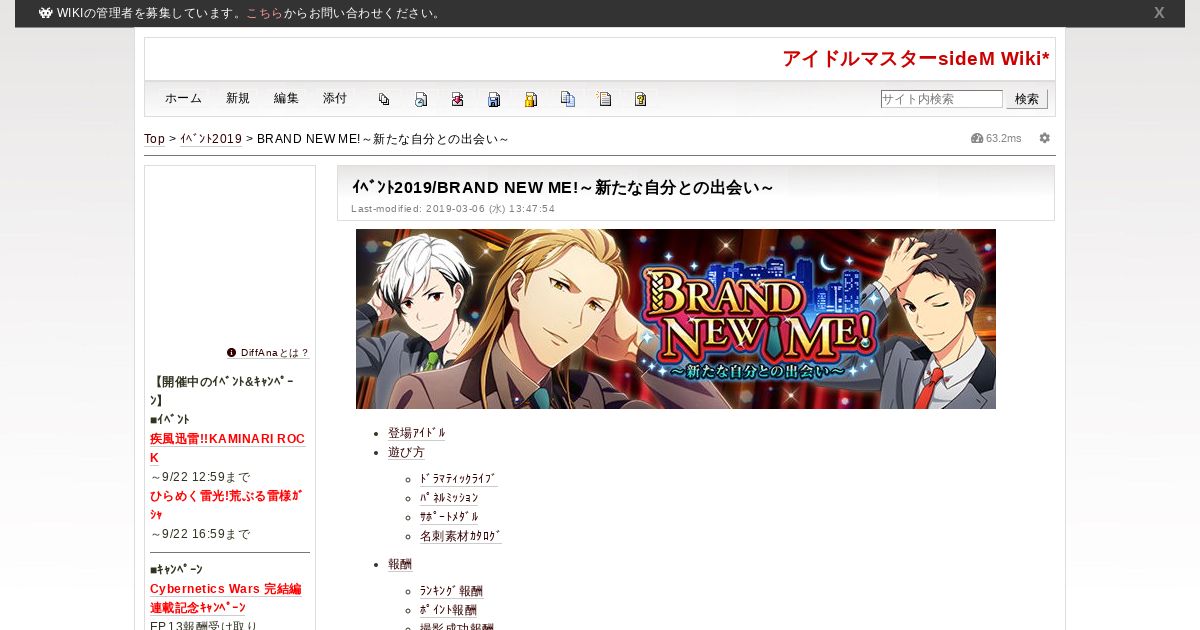Jump to 名刺素材ｶﾀﾛｸﾞ section
Image resolution: width=1200 pixels, height=630 pixels.
[461, 536]
